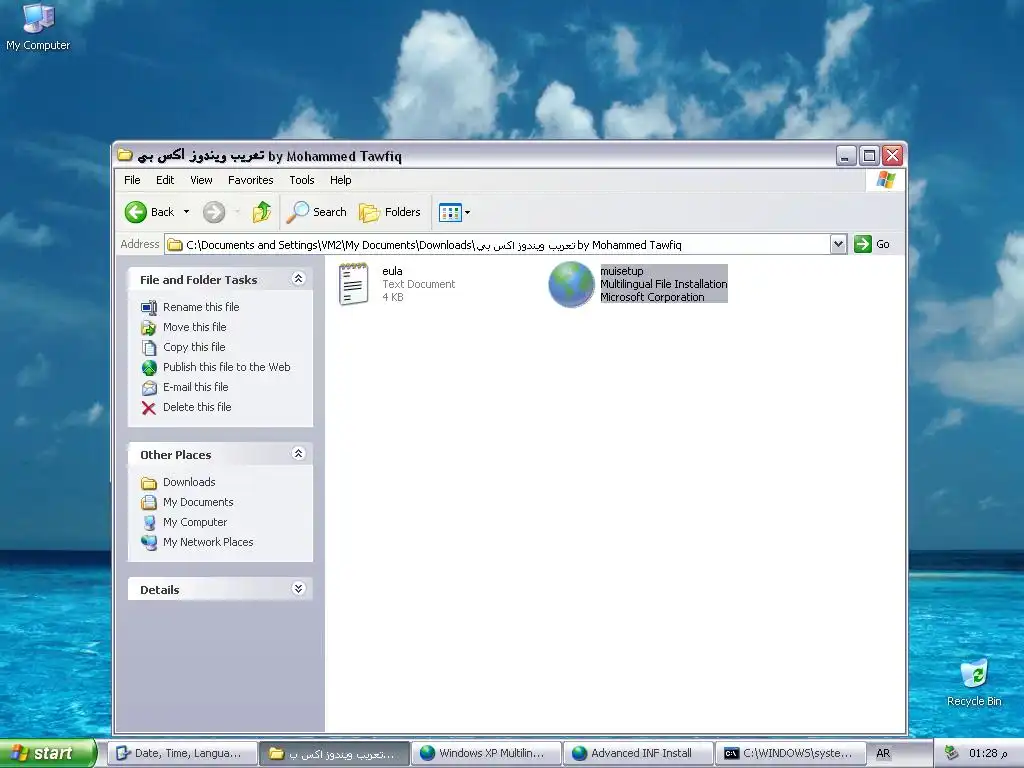1024x768 pixels.
Task: Click the Windows flag logo icon
Action: tap(886, 180)
